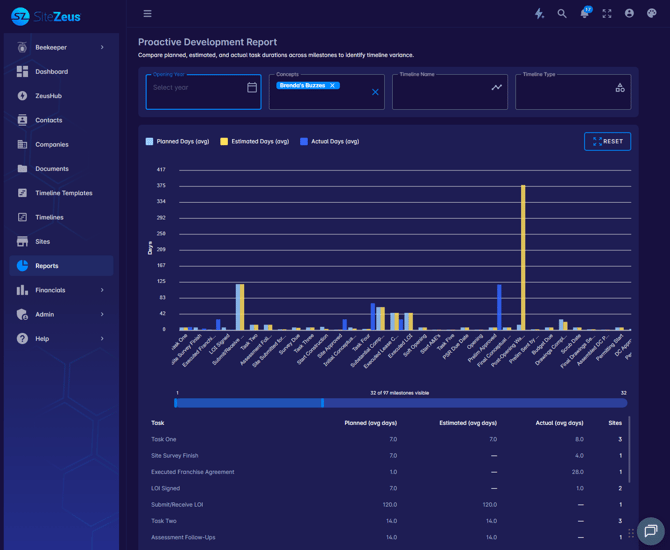Open the chat support bubble icon
This screenshot has height=550, width=670.
coord(650,531)
